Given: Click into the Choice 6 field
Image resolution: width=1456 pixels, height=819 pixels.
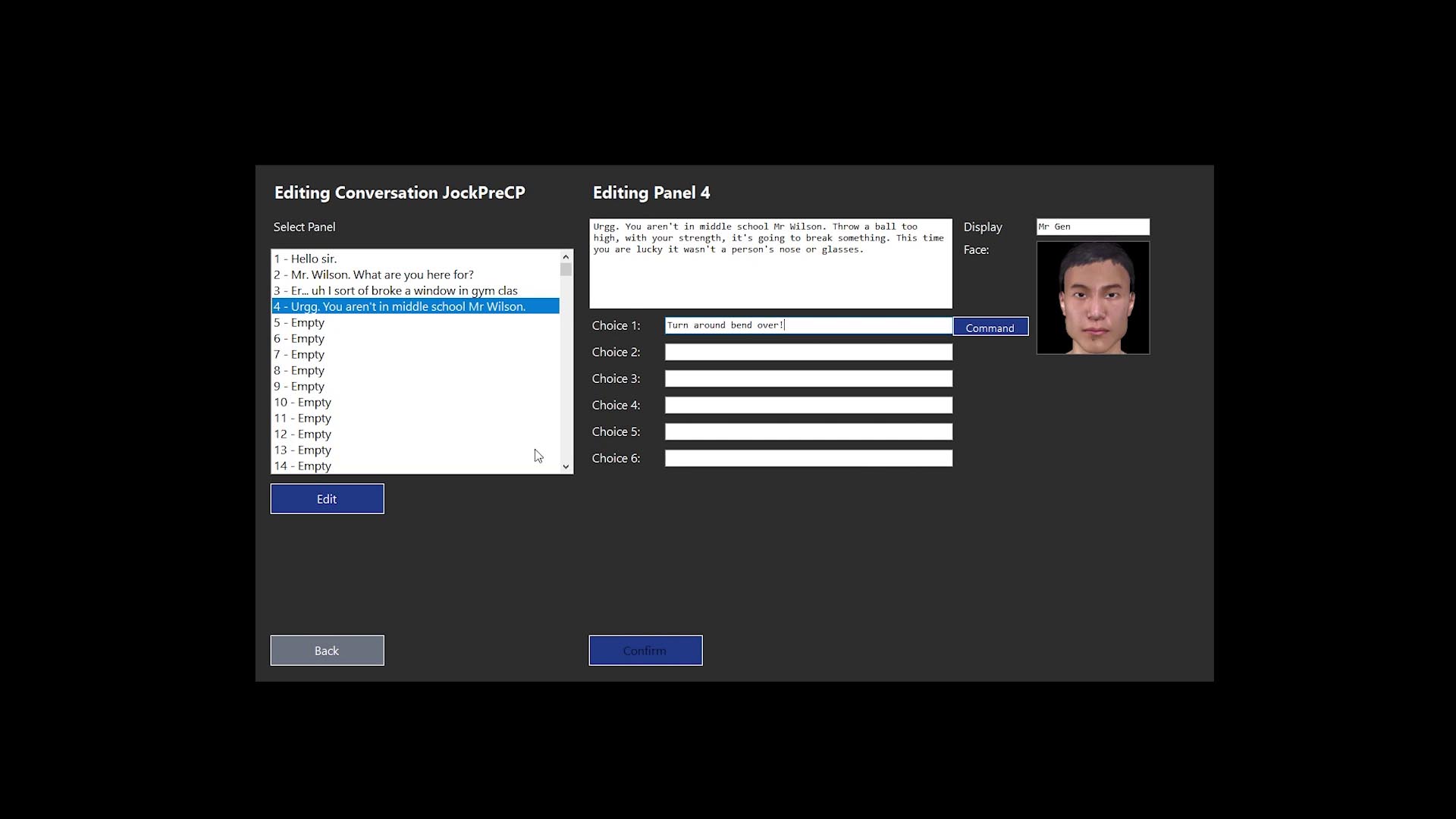Looking at the screenshot, I should (x=808, y=458).
